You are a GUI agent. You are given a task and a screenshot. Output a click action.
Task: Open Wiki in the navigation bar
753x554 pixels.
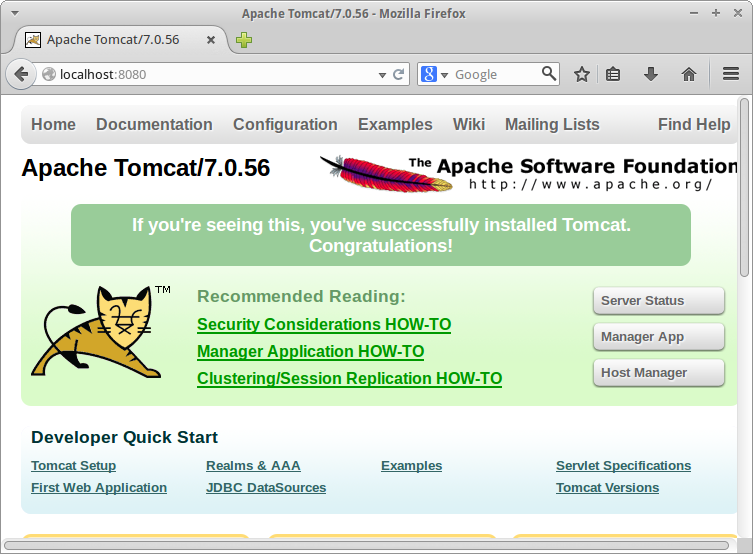(x=469, y=124)
